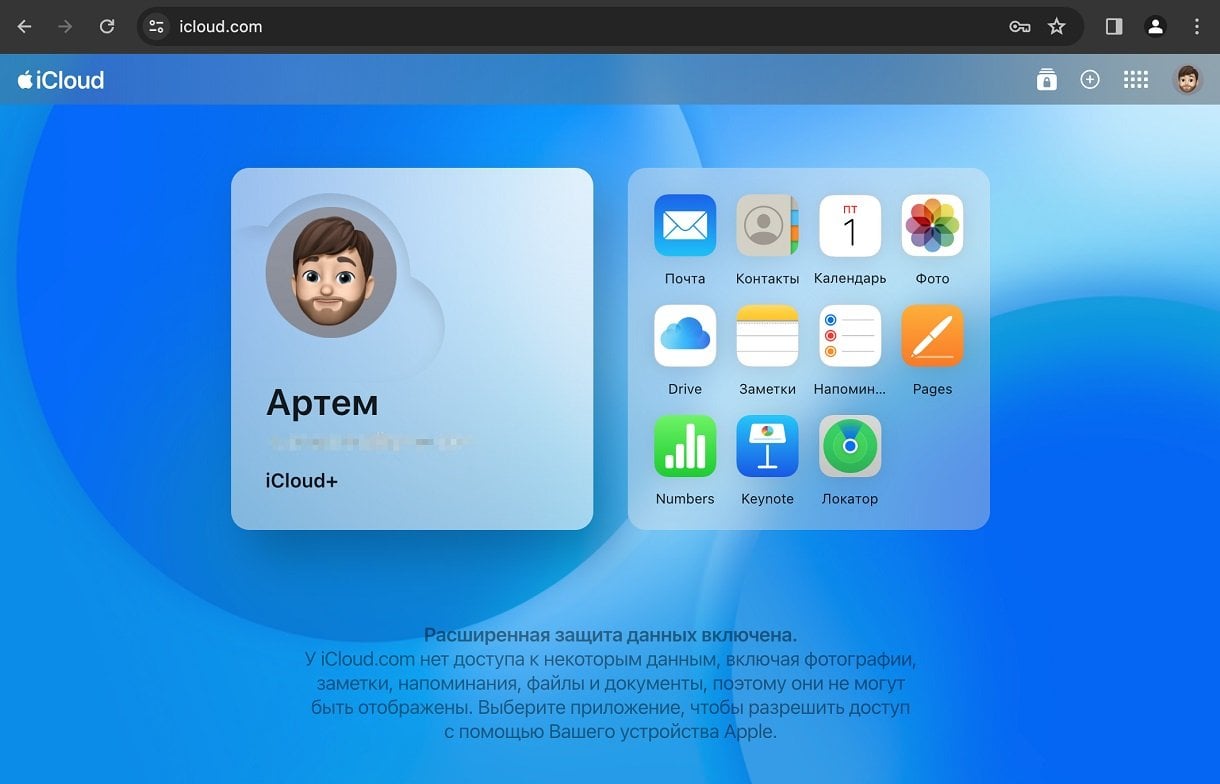Toggle the browser side panel
The image size is (1220, 784).
coord(1114,27)
